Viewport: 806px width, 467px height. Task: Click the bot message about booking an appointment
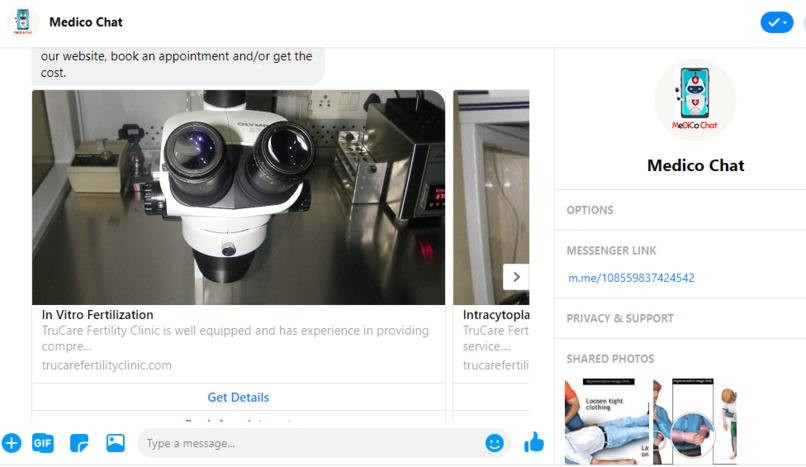(178, 64)
